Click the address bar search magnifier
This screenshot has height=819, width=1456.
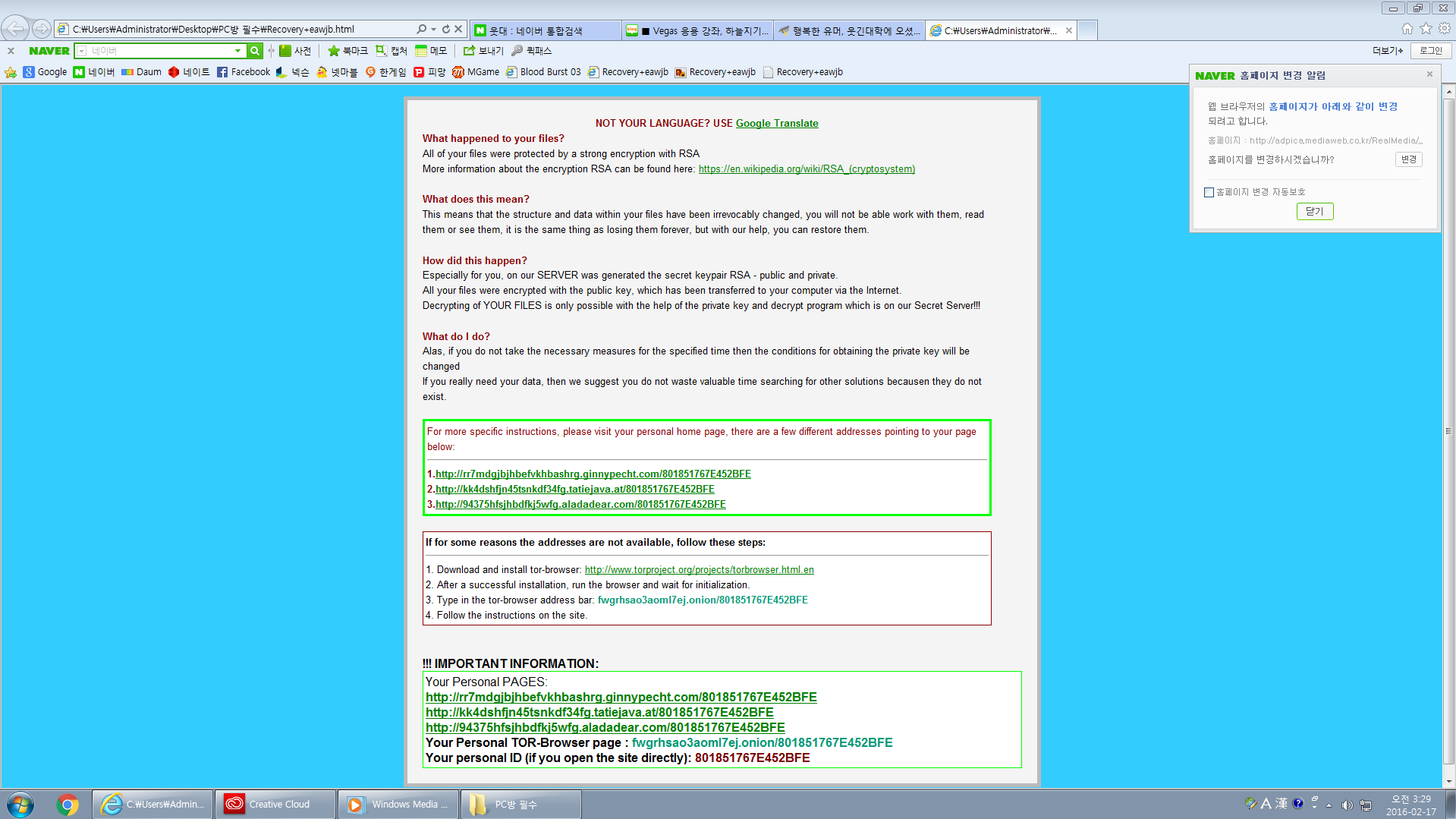[421, 29]
